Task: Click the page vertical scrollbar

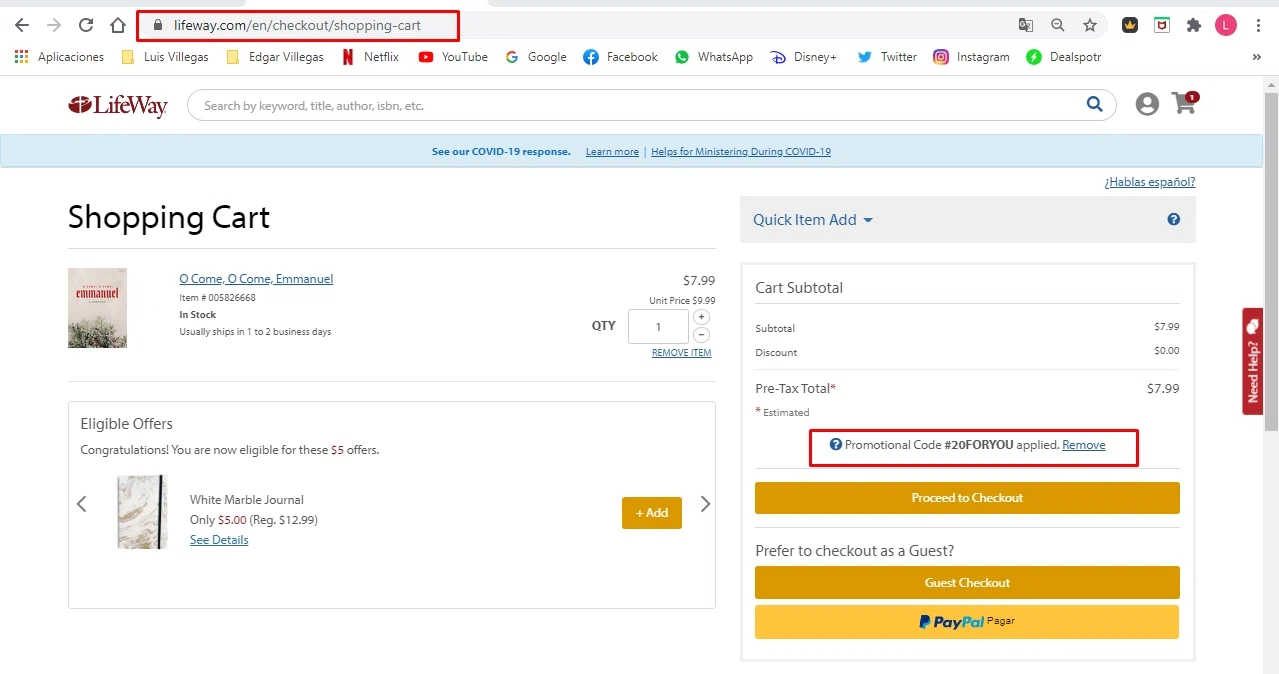Action: point(1271,260)
